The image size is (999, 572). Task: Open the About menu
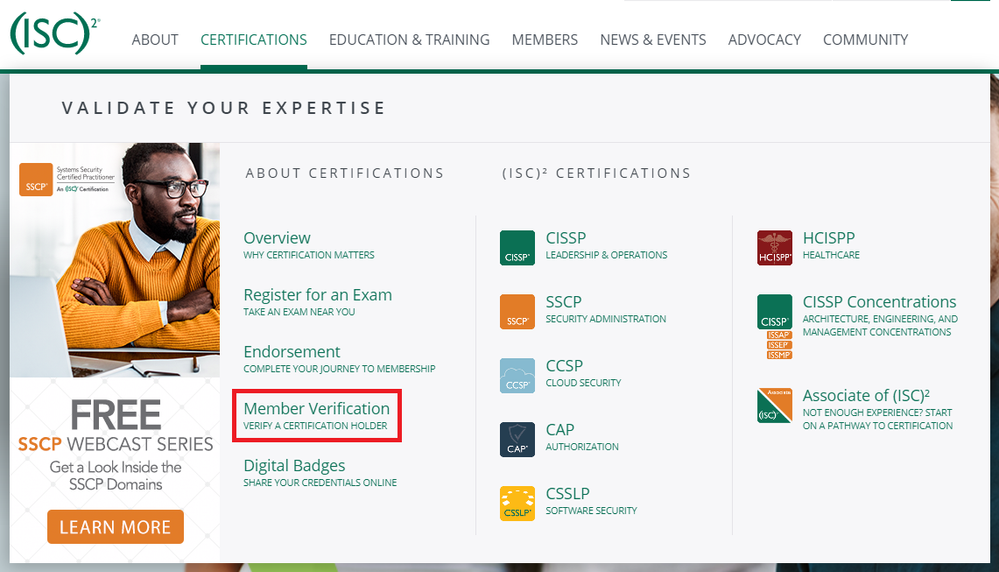coord(155,40)
